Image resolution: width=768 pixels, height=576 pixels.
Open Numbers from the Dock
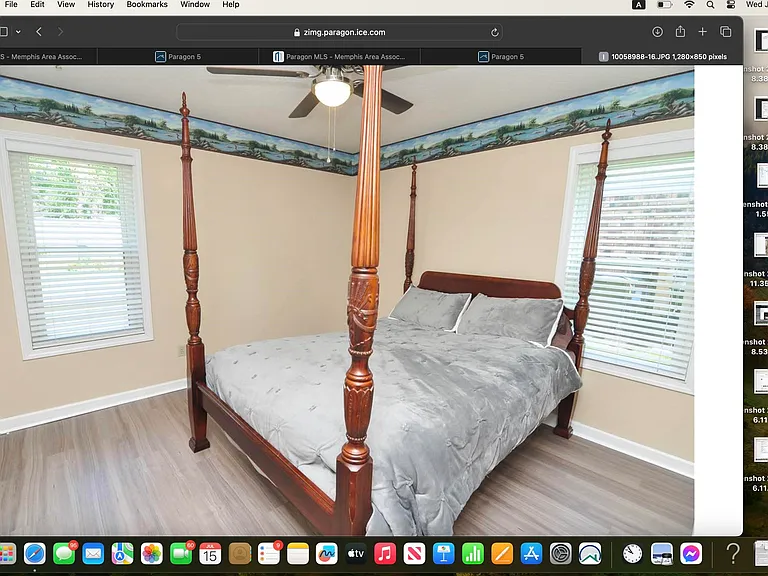tap(473, 554)
